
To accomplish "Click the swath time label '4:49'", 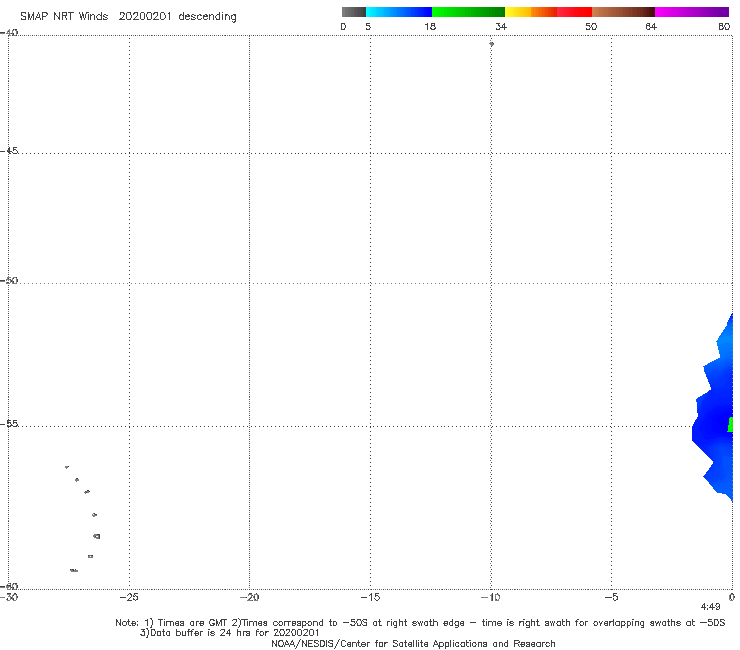I will click(x=710, y=607).
